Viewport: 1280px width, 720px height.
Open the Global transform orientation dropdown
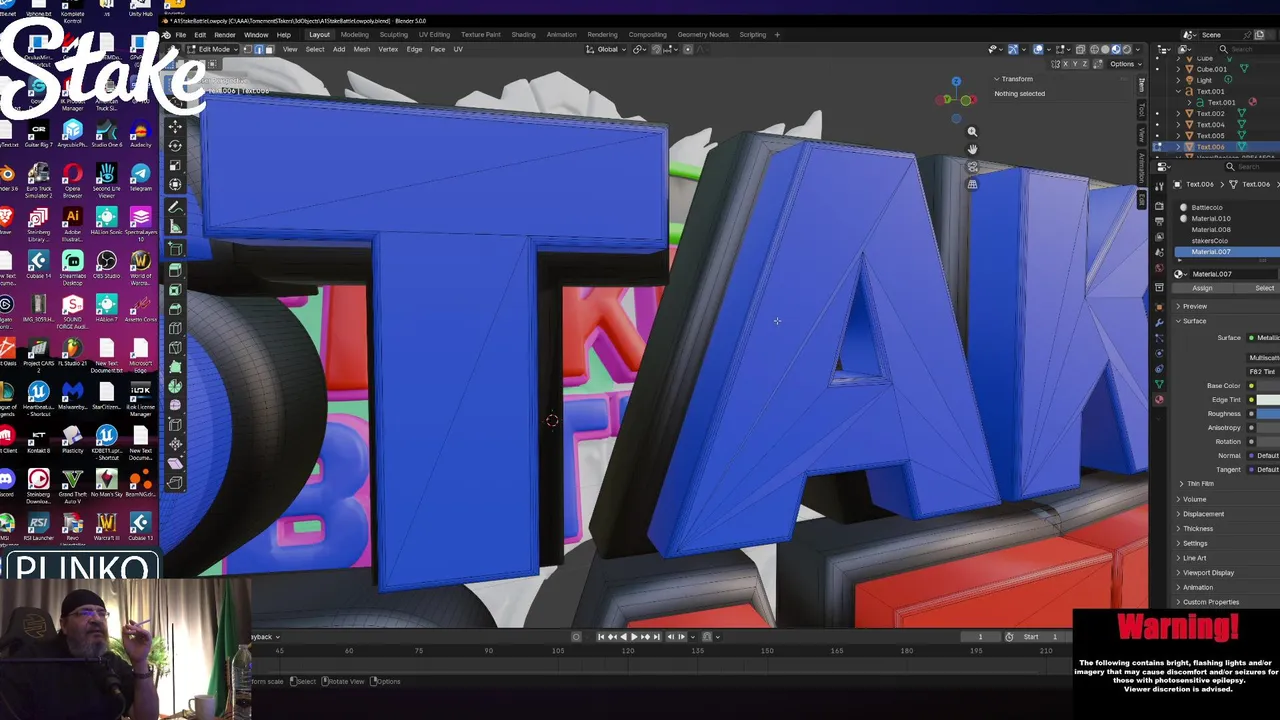click(x=607, y=49)
